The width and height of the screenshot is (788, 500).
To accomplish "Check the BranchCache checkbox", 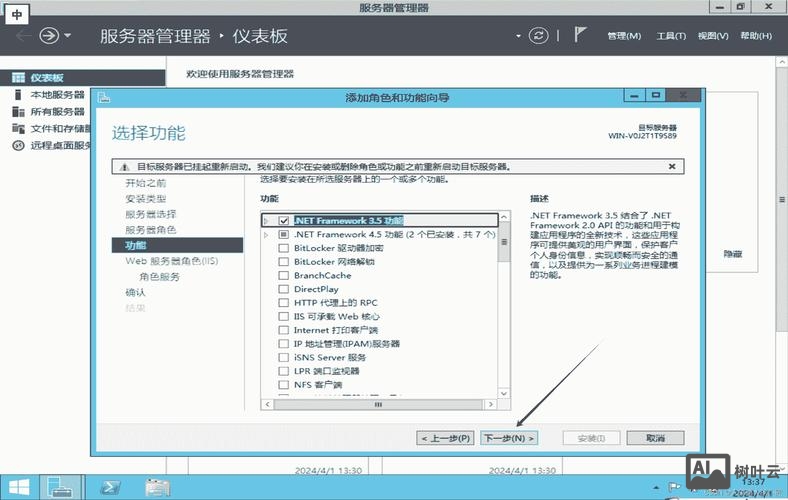I will point(283,275).
